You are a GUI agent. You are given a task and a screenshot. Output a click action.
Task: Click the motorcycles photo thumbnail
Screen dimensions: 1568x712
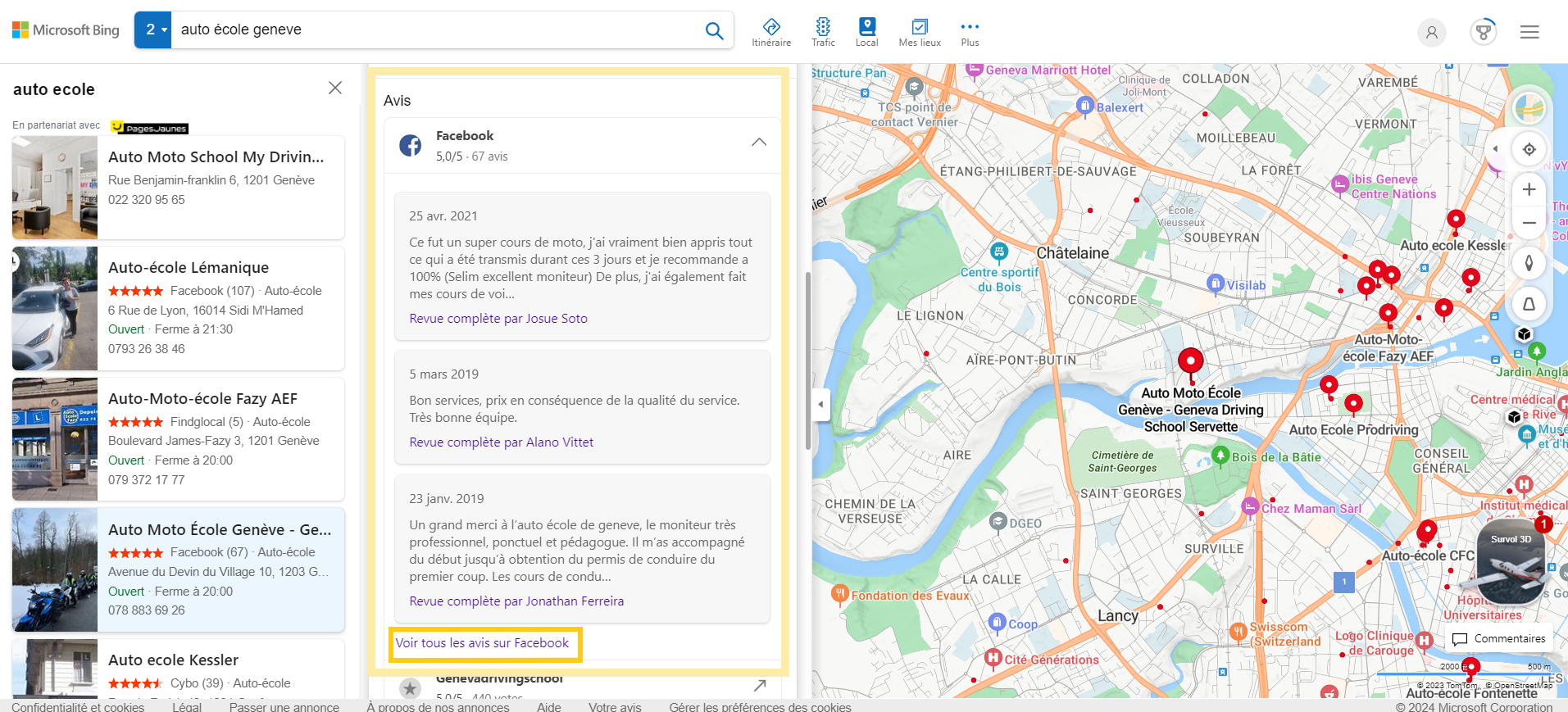tap(55, 570)
